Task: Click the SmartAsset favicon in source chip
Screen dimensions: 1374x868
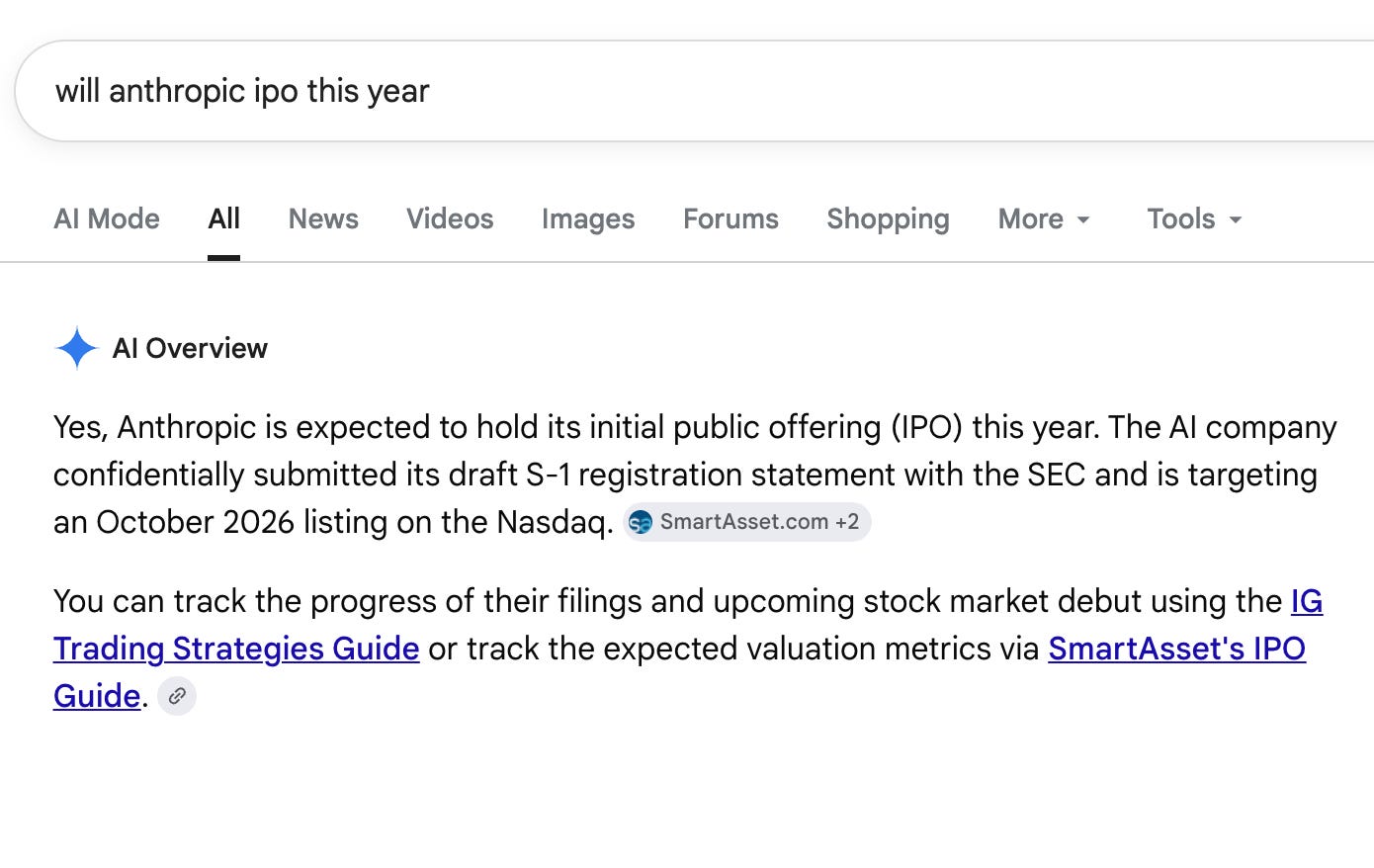Action: (641, 522)
